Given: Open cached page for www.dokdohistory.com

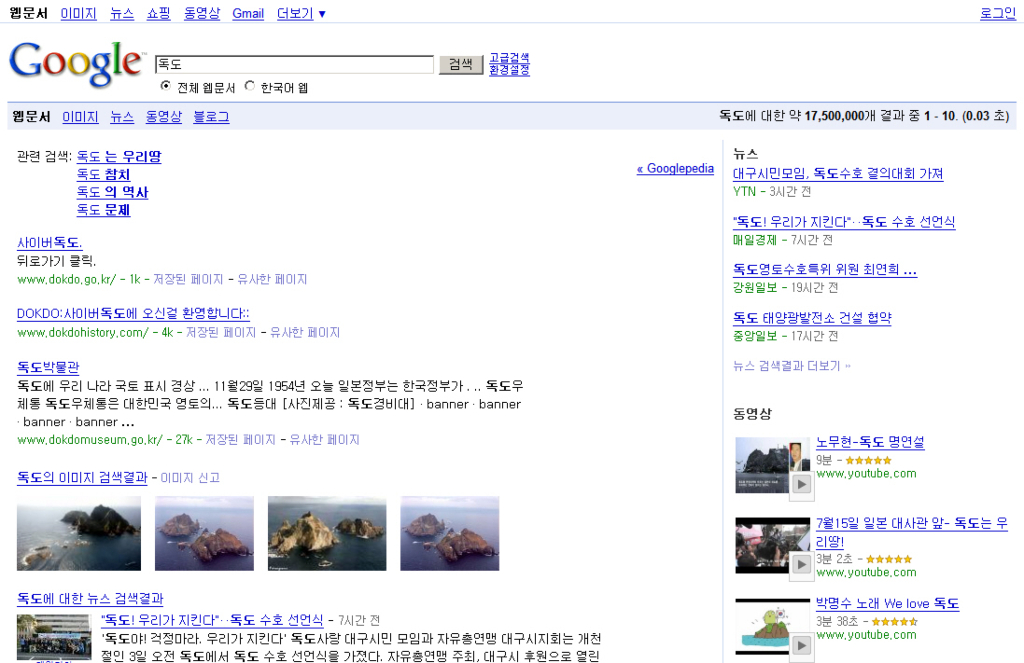Looking at the screenshot, I should (x=221, y=332).
